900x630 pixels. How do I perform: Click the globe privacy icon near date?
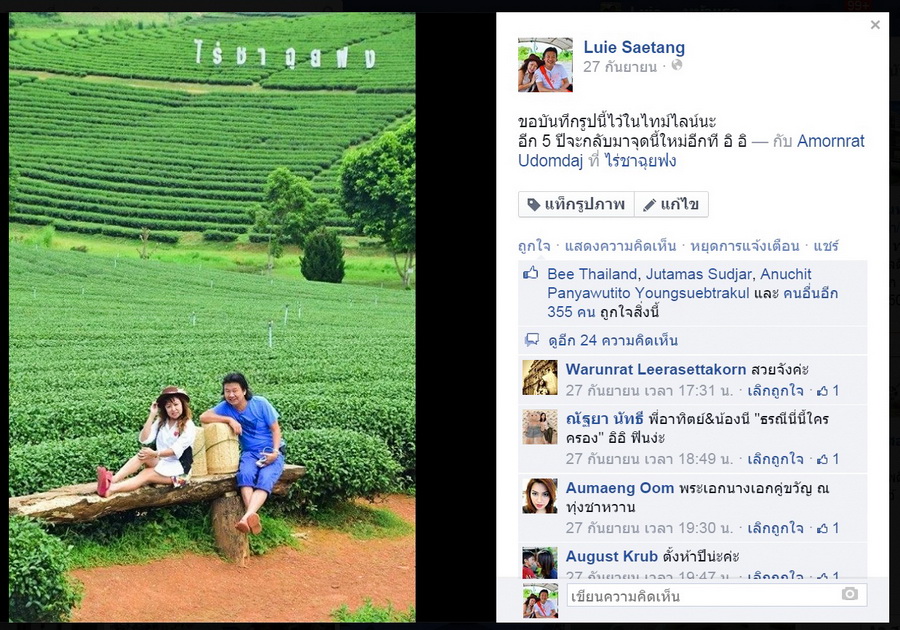[x=677, y=65]
